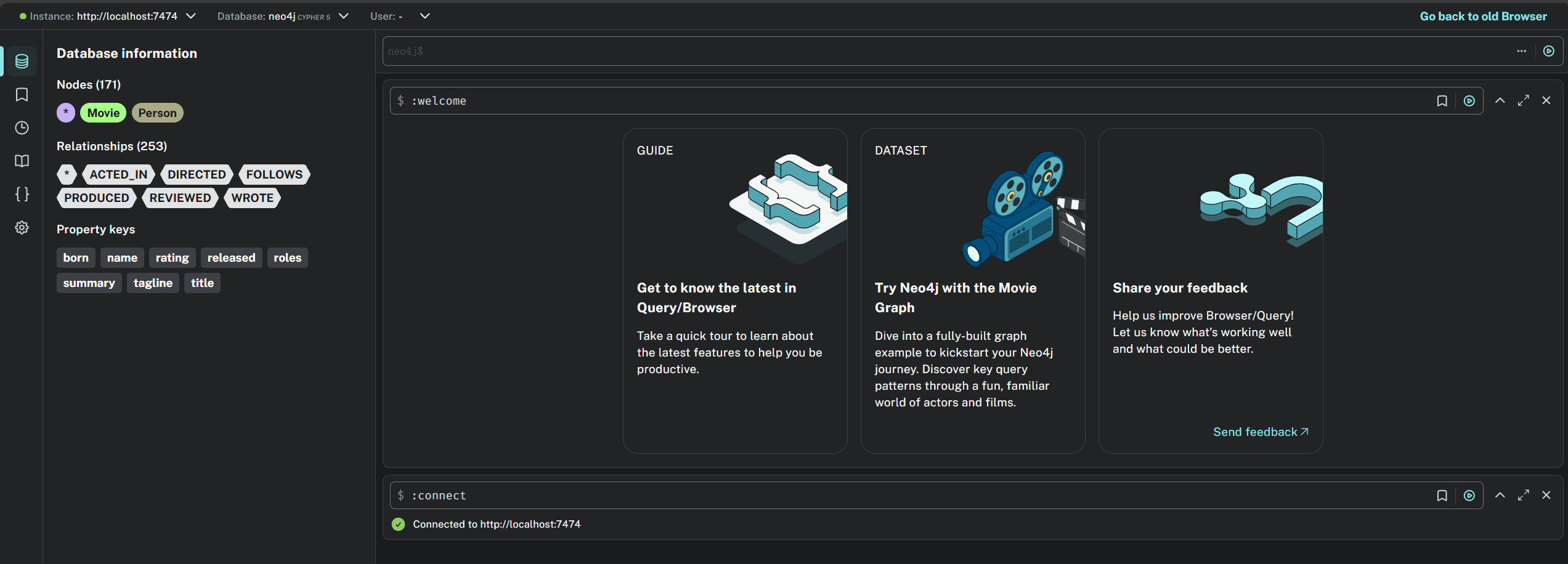Open the Guides book icon in sidebar

click(x=22, y=161)
